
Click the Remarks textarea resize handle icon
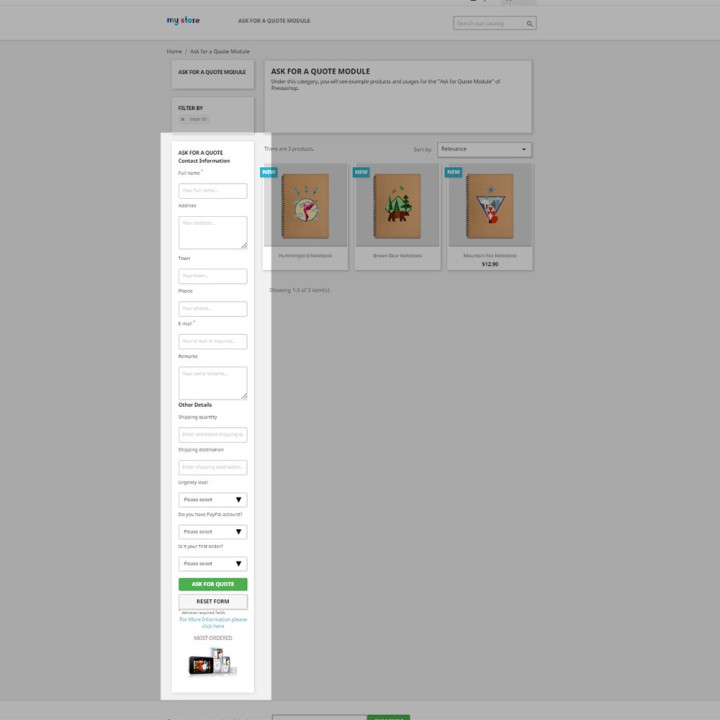(244, 396)
